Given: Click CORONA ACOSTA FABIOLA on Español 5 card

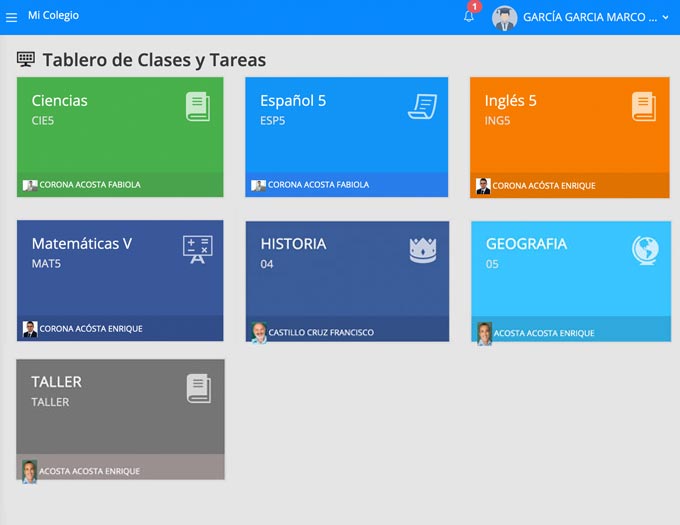Looking at the screenshot, I should click(318, 185).
